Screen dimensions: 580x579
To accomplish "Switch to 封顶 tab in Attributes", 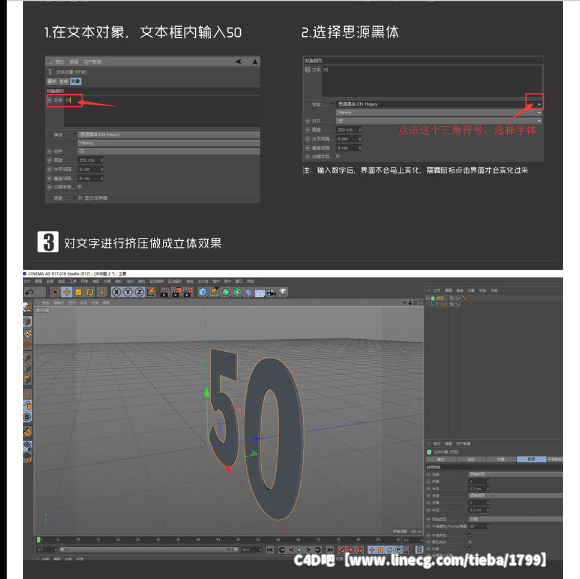I will coord(531,459).
